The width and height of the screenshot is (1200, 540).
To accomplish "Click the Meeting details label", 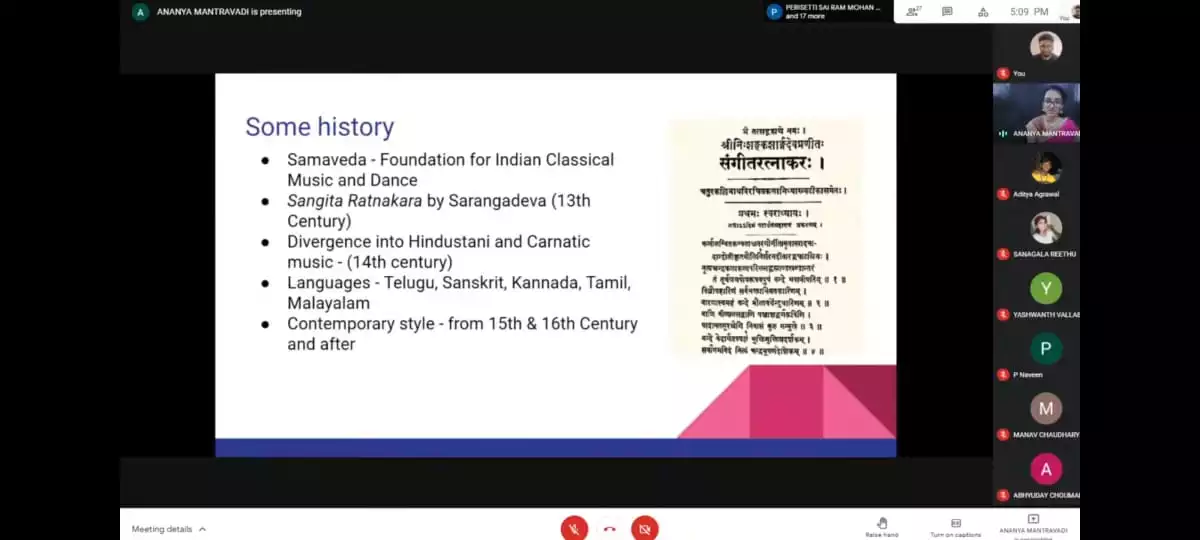I will click(x=161, y=529).
